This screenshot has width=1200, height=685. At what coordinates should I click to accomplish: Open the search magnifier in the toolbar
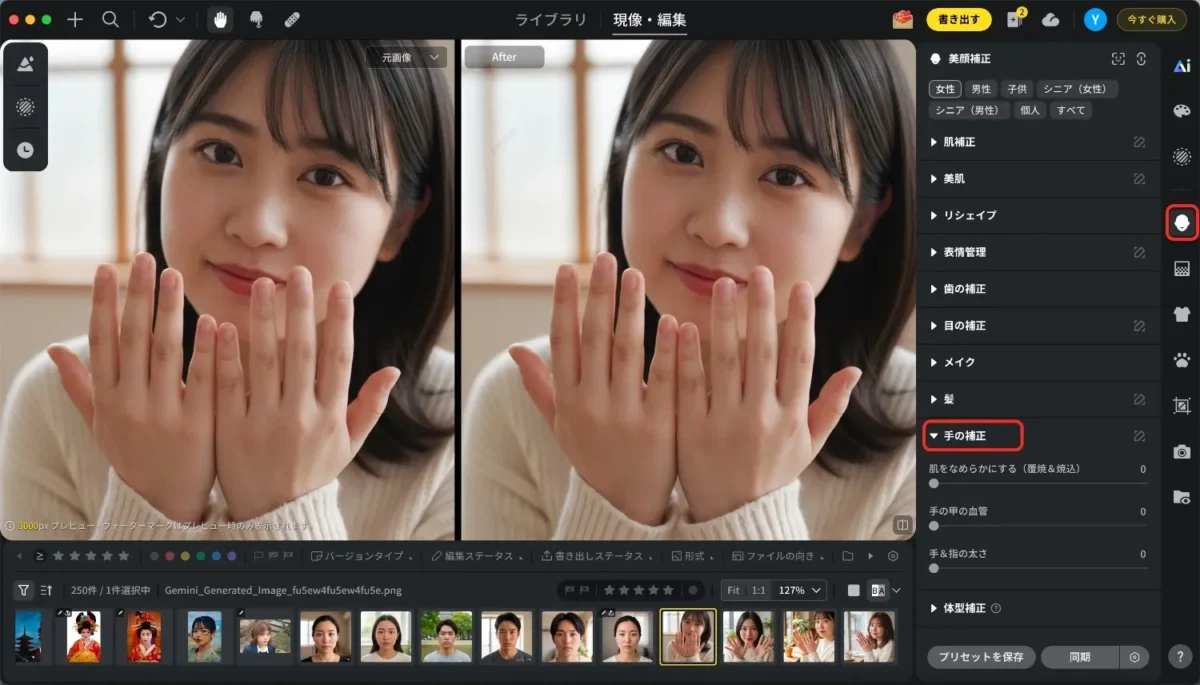(x=111, y=18)
